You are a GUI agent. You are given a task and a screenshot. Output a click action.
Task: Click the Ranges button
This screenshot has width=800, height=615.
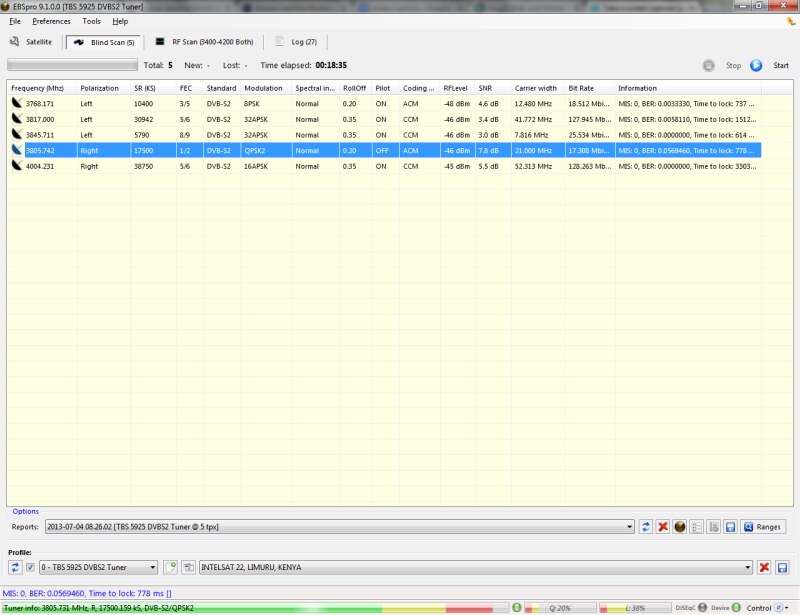point(763,526)
